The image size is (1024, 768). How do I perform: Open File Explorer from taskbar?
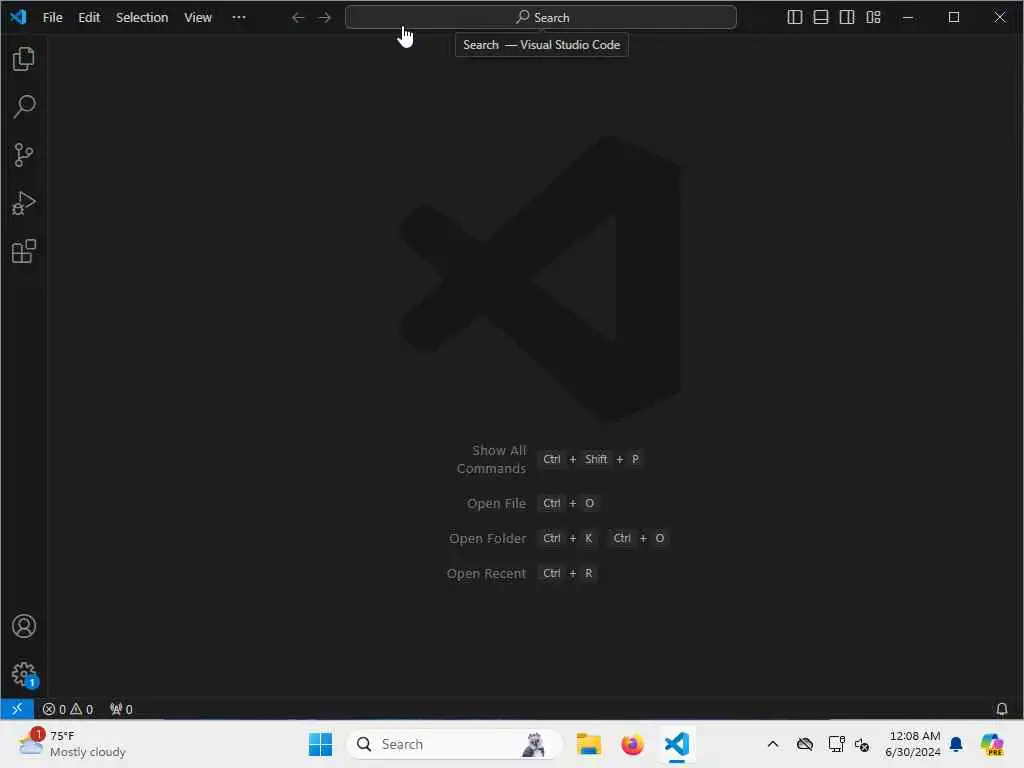pos(588,744)
